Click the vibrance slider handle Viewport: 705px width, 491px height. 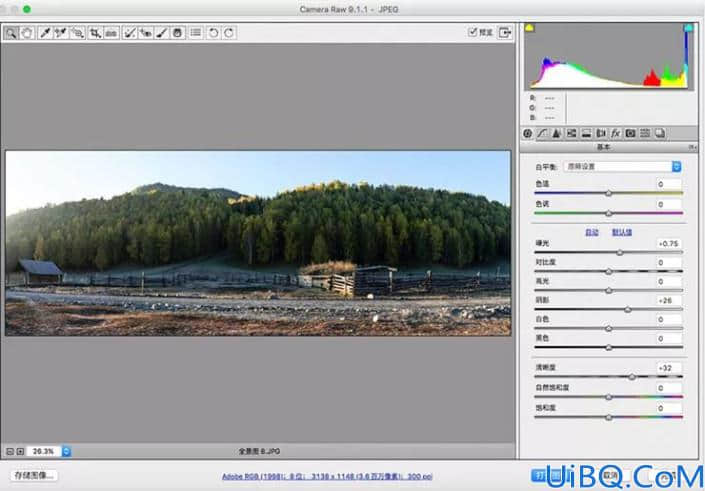(x=608, y=397)
